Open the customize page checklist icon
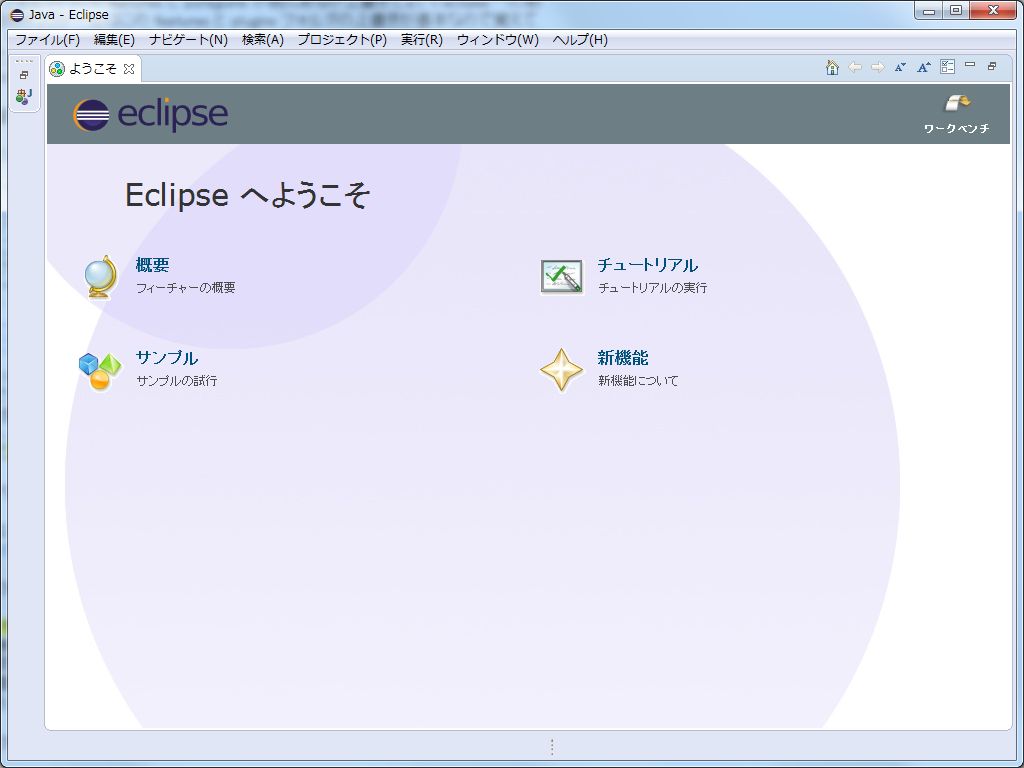 tap(947, 67)
